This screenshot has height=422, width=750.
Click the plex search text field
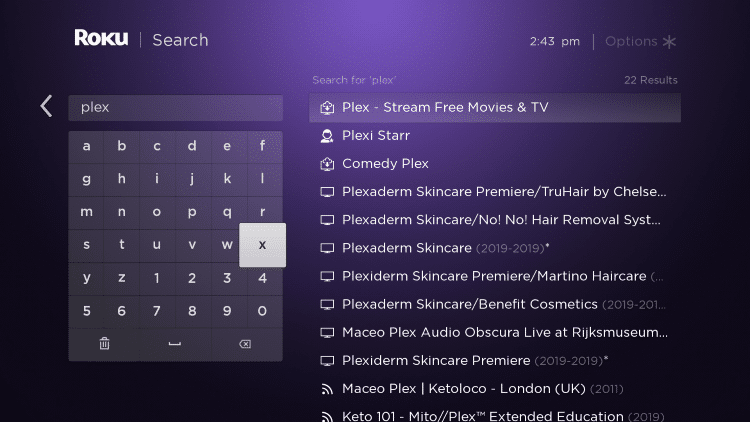176,108
